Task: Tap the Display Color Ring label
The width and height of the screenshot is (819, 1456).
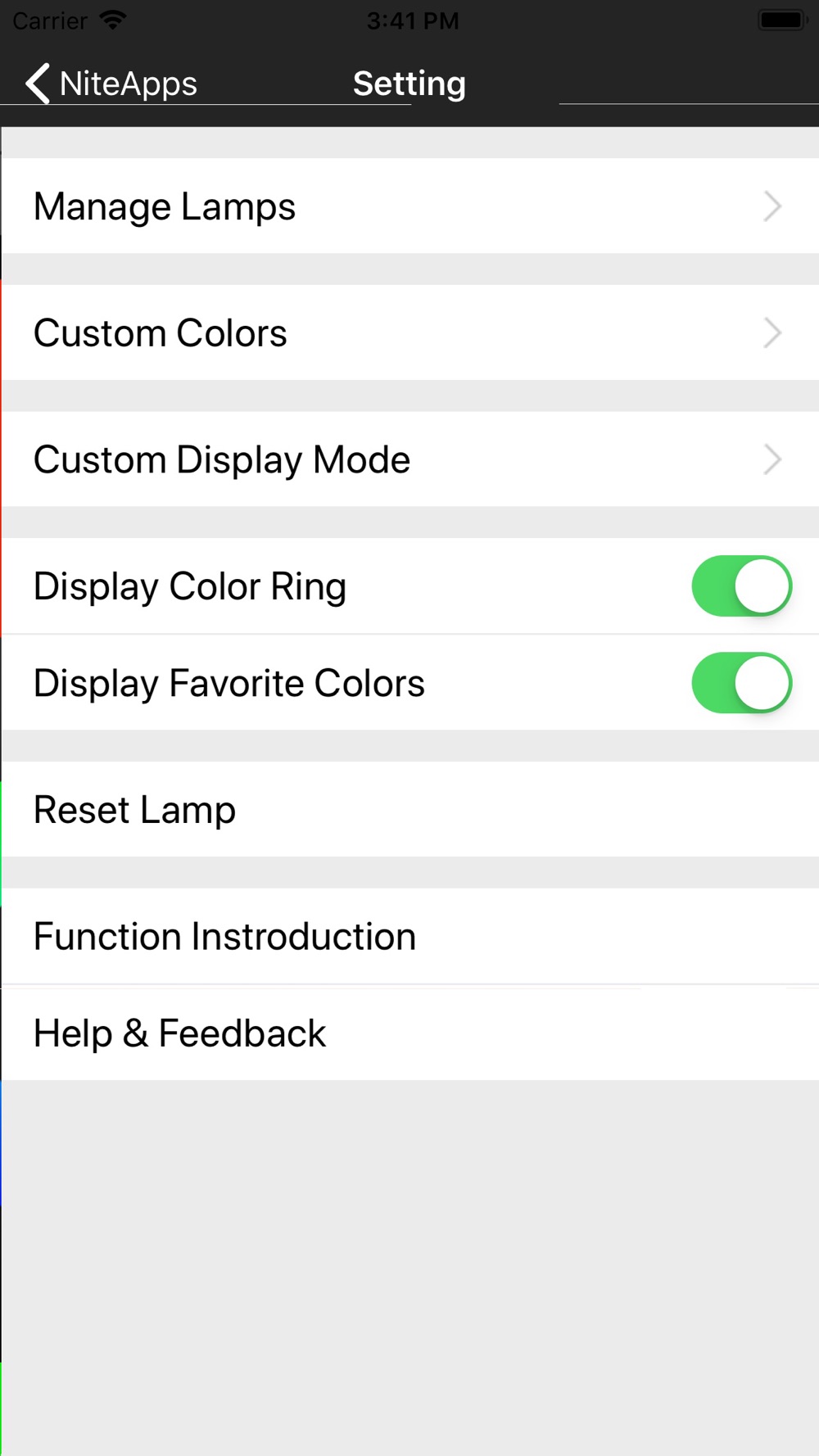Action: [x=190, y=586]
